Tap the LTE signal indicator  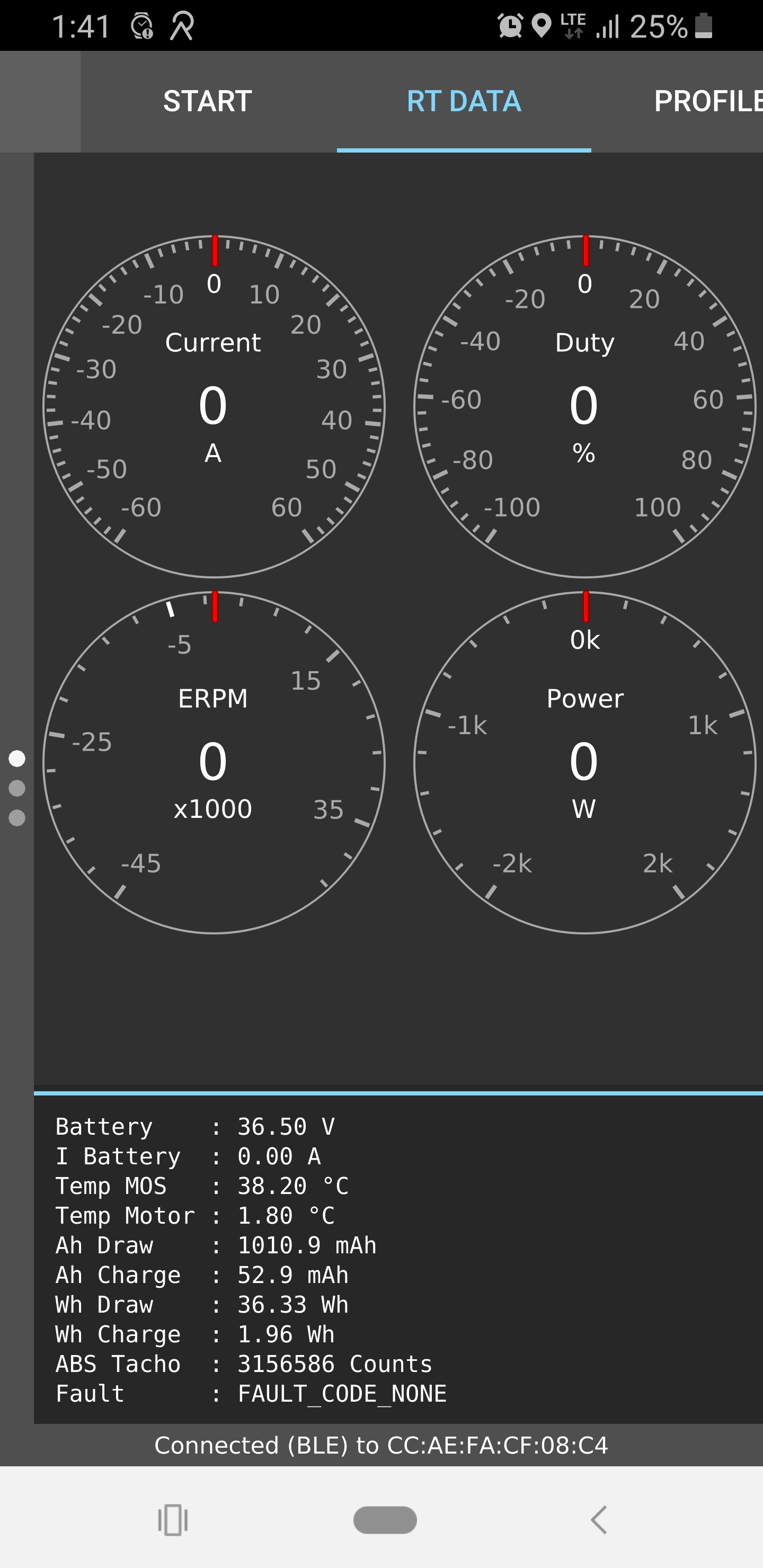click(x=572, y=26)
